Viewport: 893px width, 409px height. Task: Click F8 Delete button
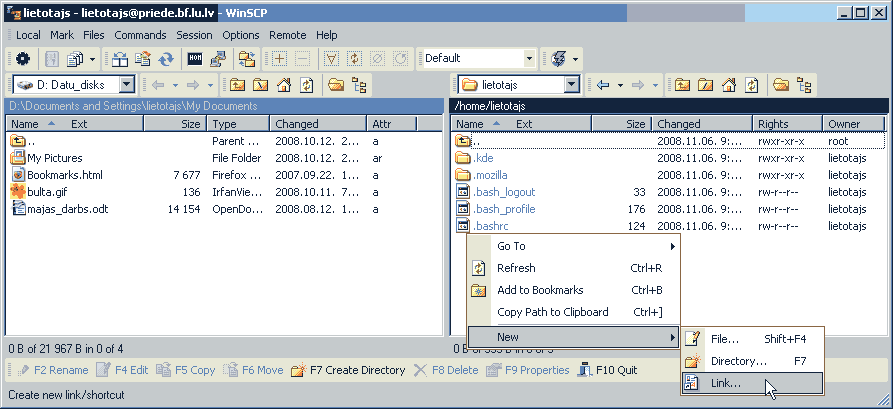click(446, 370)
